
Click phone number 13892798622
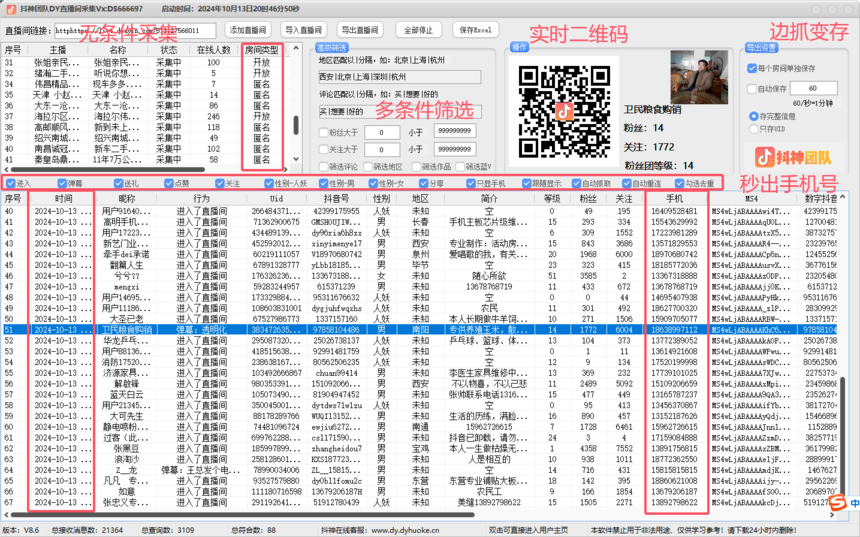pyautogui.click(x=674, y=502)
